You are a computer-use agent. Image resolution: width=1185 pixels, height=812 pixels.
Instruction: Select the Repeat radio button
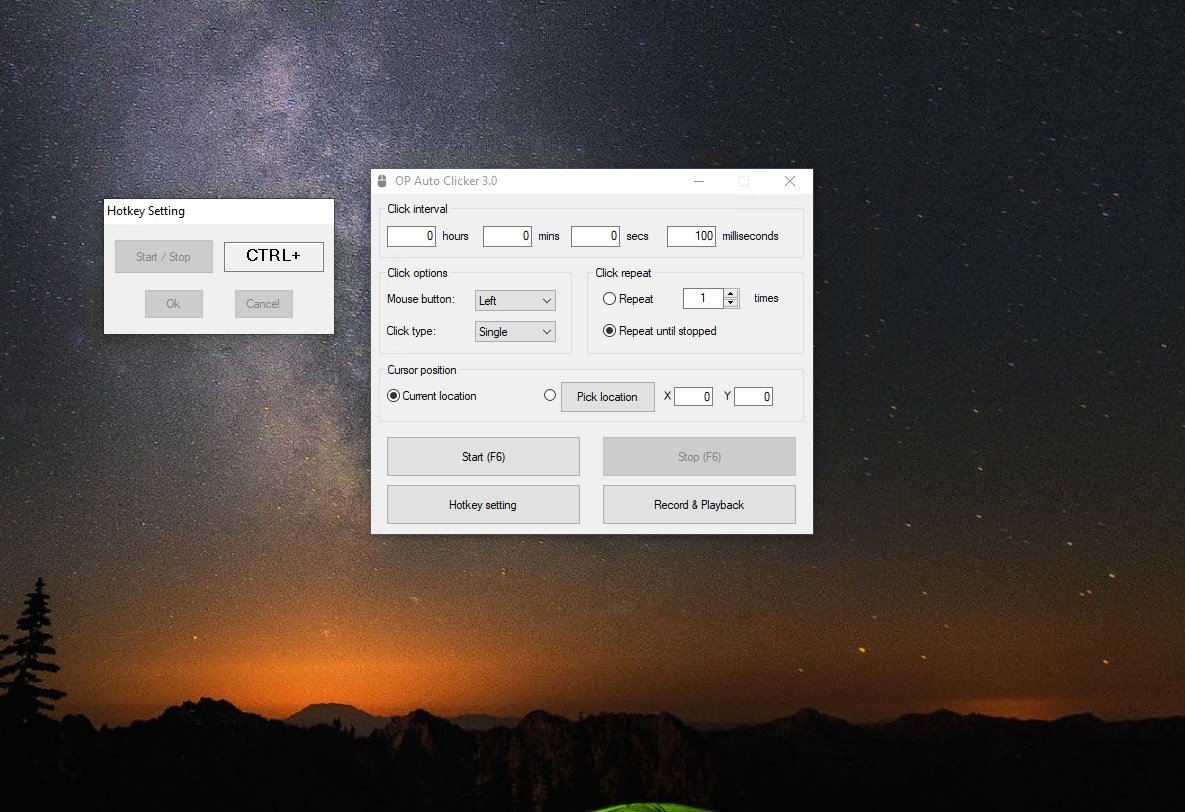coord(609,299)
